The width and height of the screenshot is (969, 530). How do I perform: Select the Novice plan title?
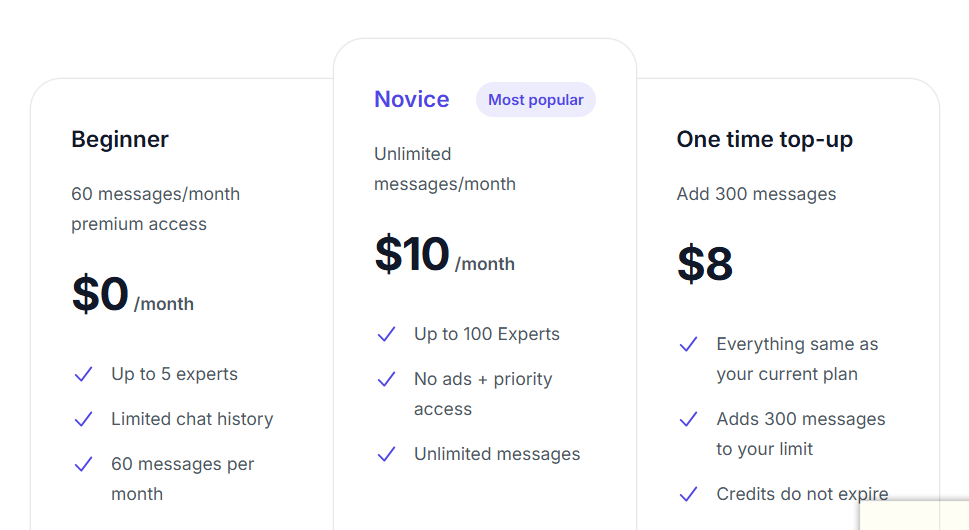[412, 99]
